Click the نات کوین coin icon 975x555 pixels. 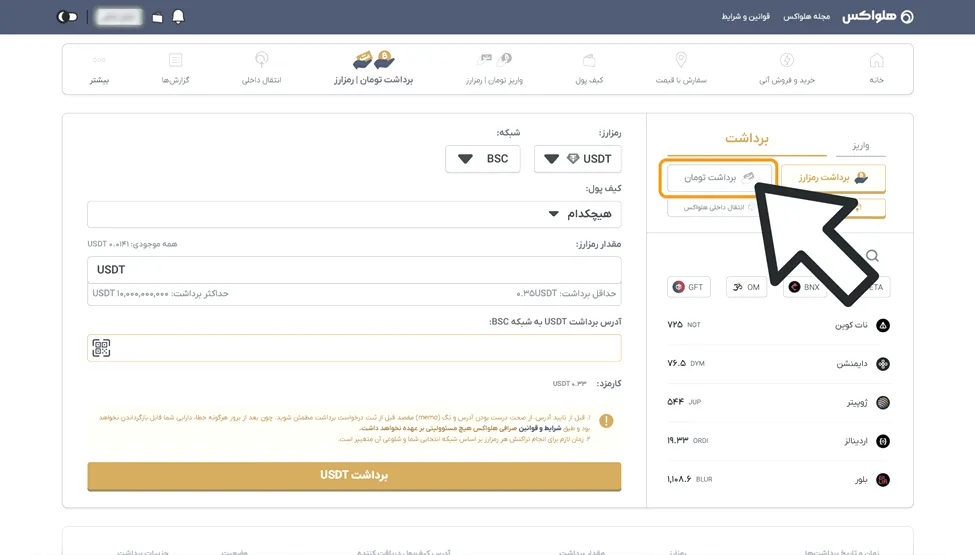coord(883,325)
